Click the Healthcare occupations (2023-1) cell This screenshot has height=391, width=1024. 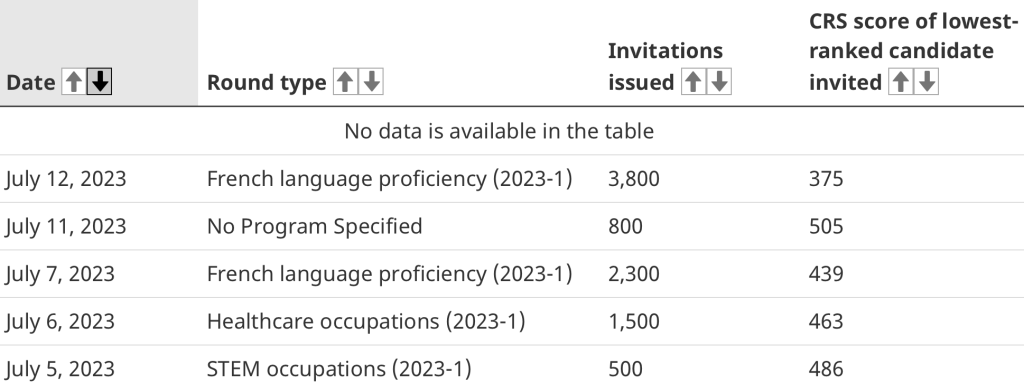pyautogui.click(x=366, y=322)
